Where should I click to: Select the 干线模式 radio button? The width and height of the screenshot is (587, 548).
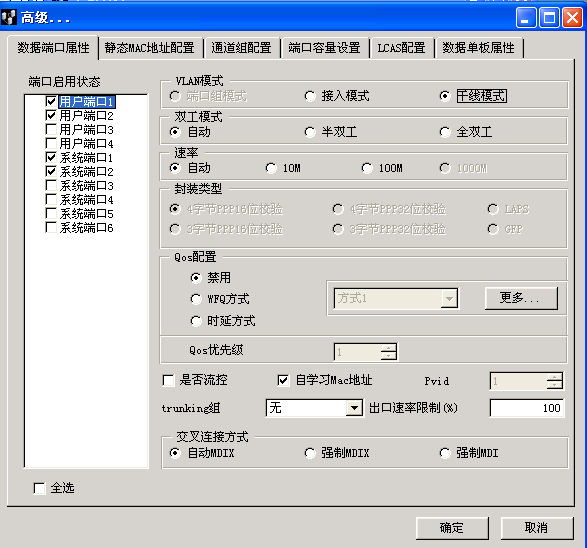[x=445, y=96]
